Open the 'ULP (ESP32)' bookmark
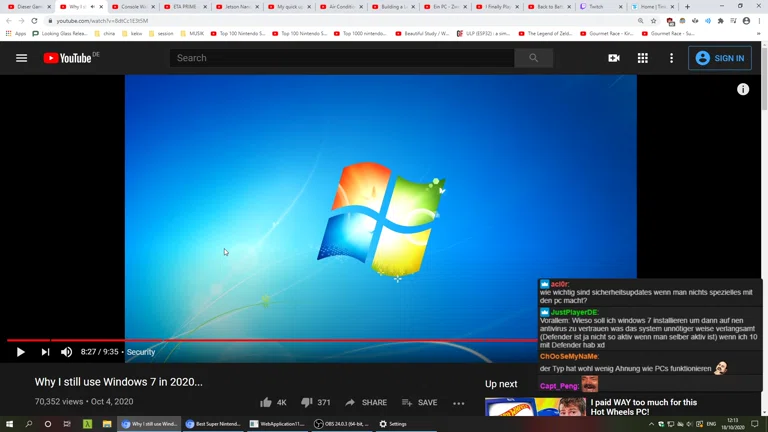 click(x=484, y=33)
